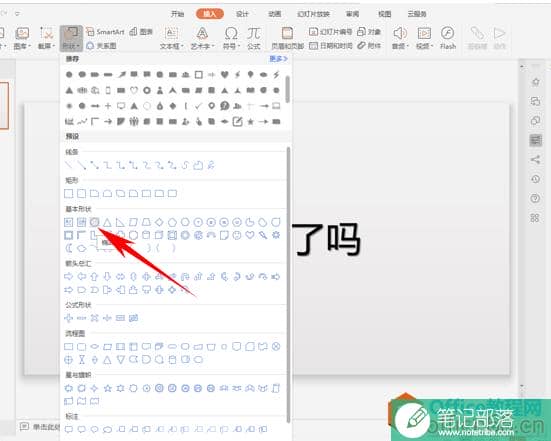Screen dimensions: 551x441
Task: Choose the ellipse basic shape
Action: tap(94, 222)
